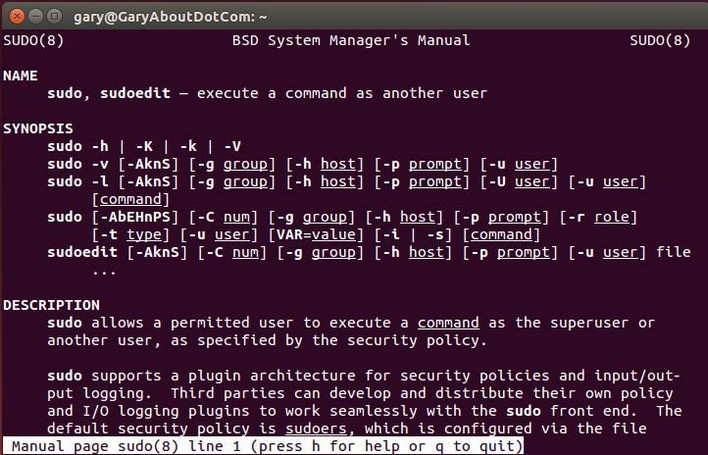
Task: Click the SUDO(8) header at top right
Action: tap(660, 40)
